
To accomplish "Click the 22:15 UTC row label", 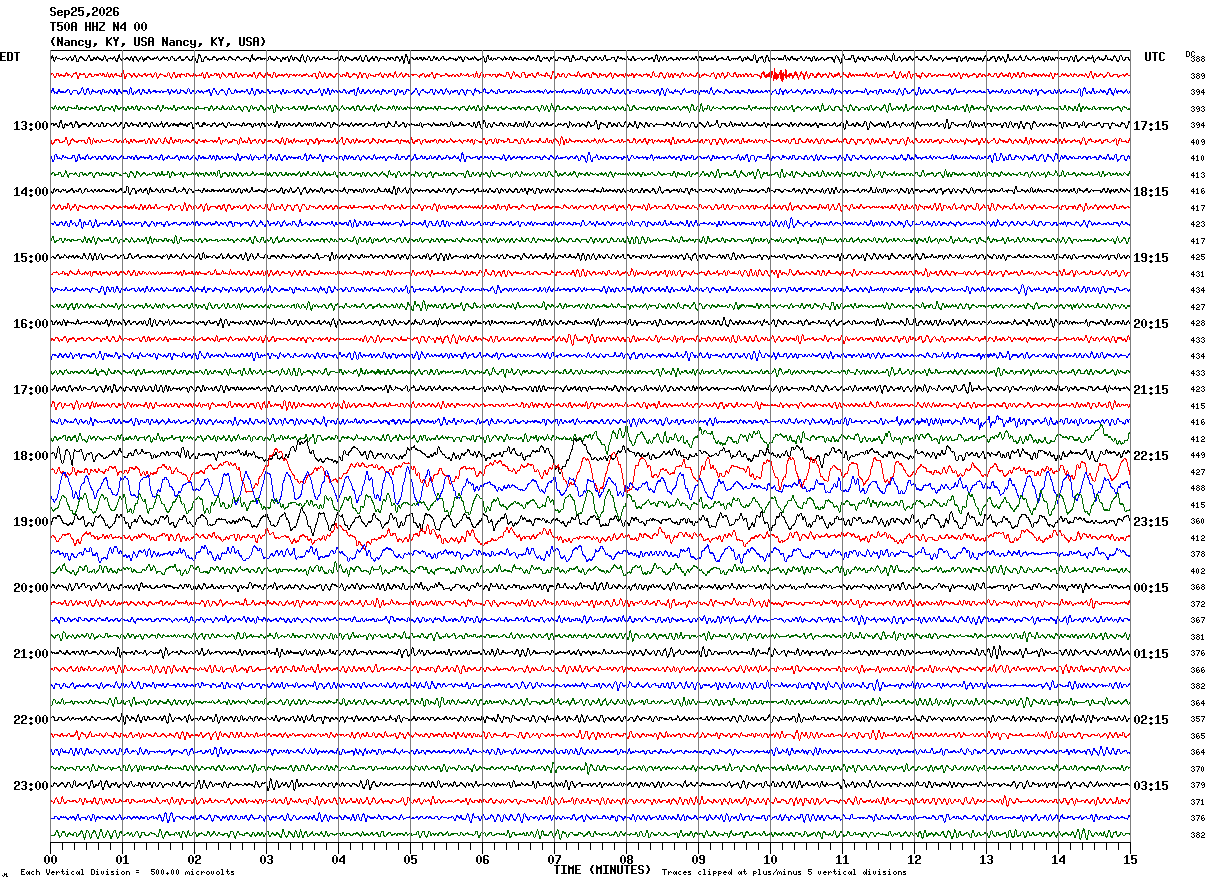I will tap(1150, 456).
